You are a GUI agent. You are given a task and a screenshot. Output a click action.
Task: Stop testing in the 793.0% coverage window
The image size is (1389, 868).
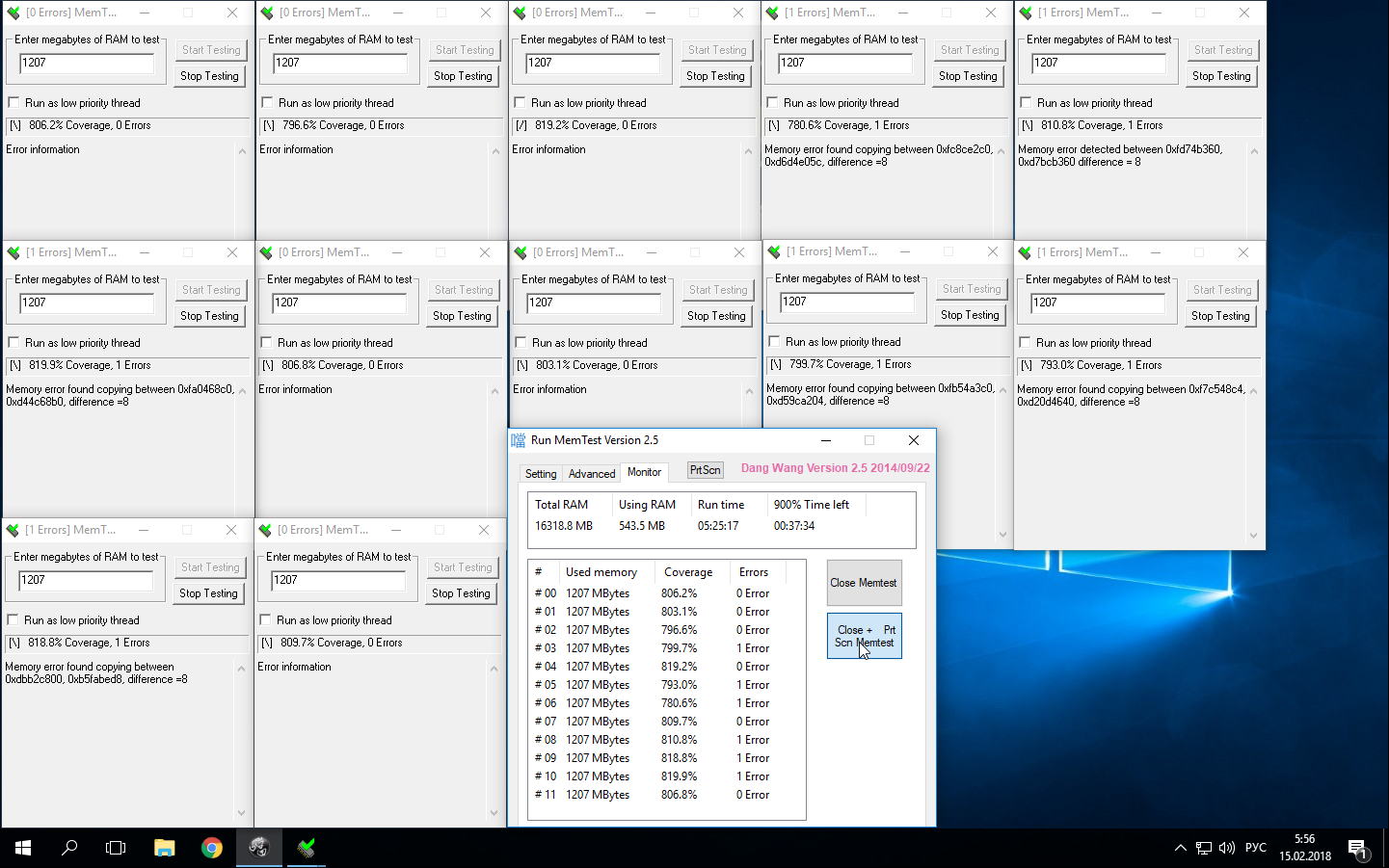click(1220, 316)
